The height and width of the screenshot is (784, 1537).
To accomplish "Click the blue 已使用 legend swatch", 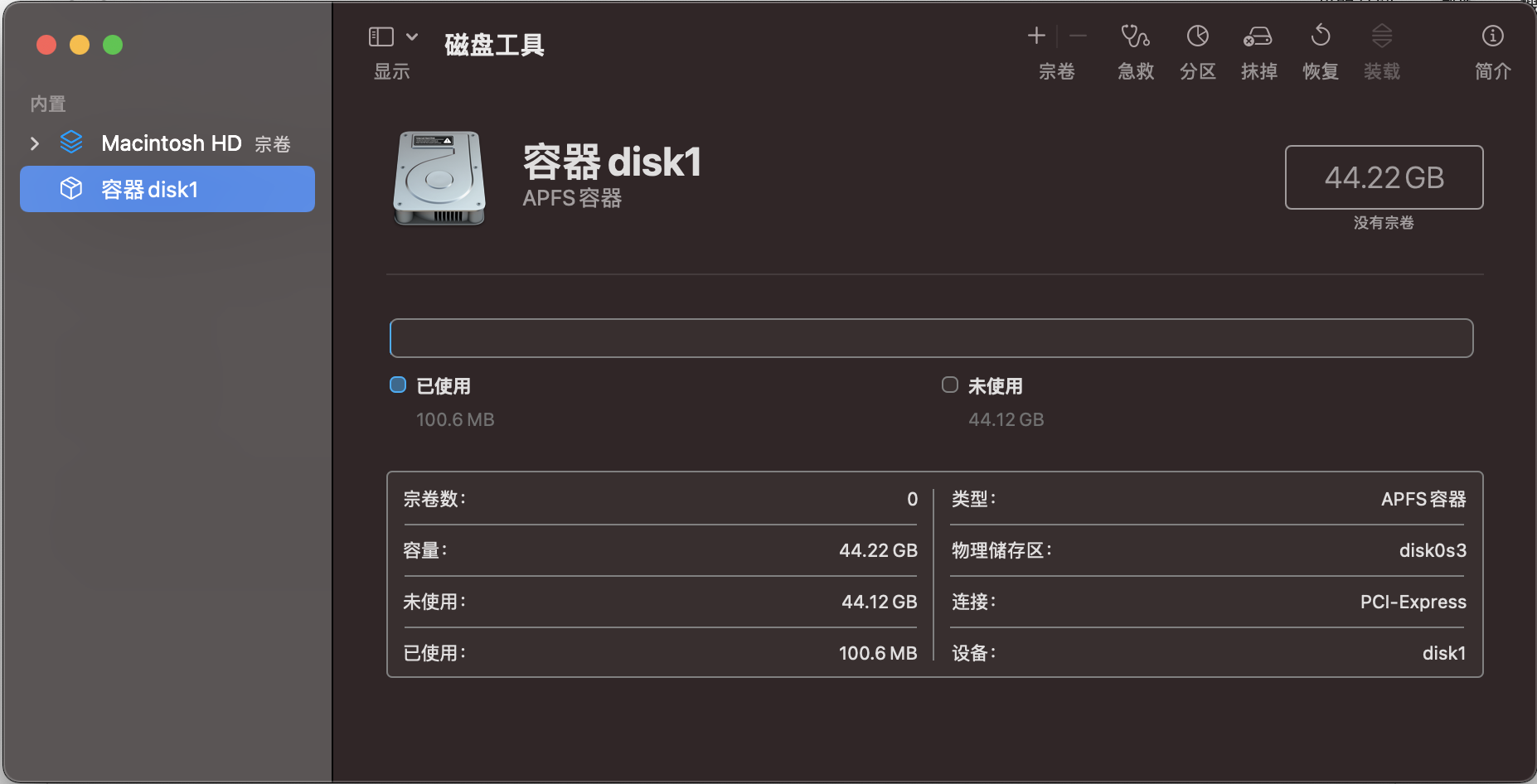I will coord(398,385).
